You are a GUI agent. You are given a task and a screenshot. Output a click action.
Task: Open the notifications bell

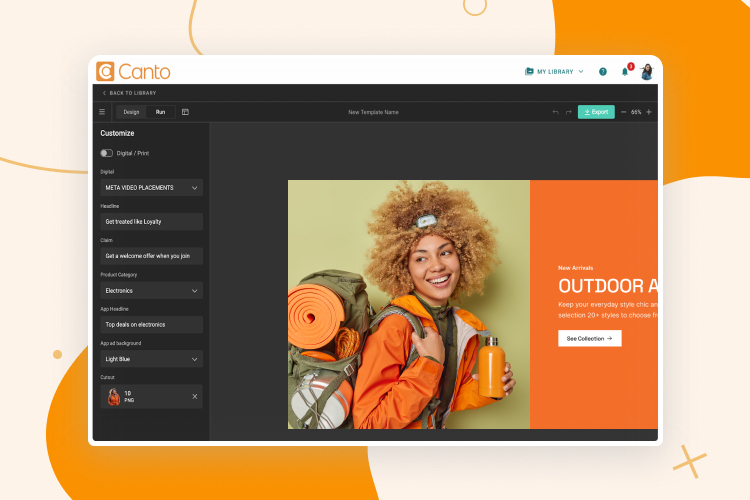(x=625, y=72)
